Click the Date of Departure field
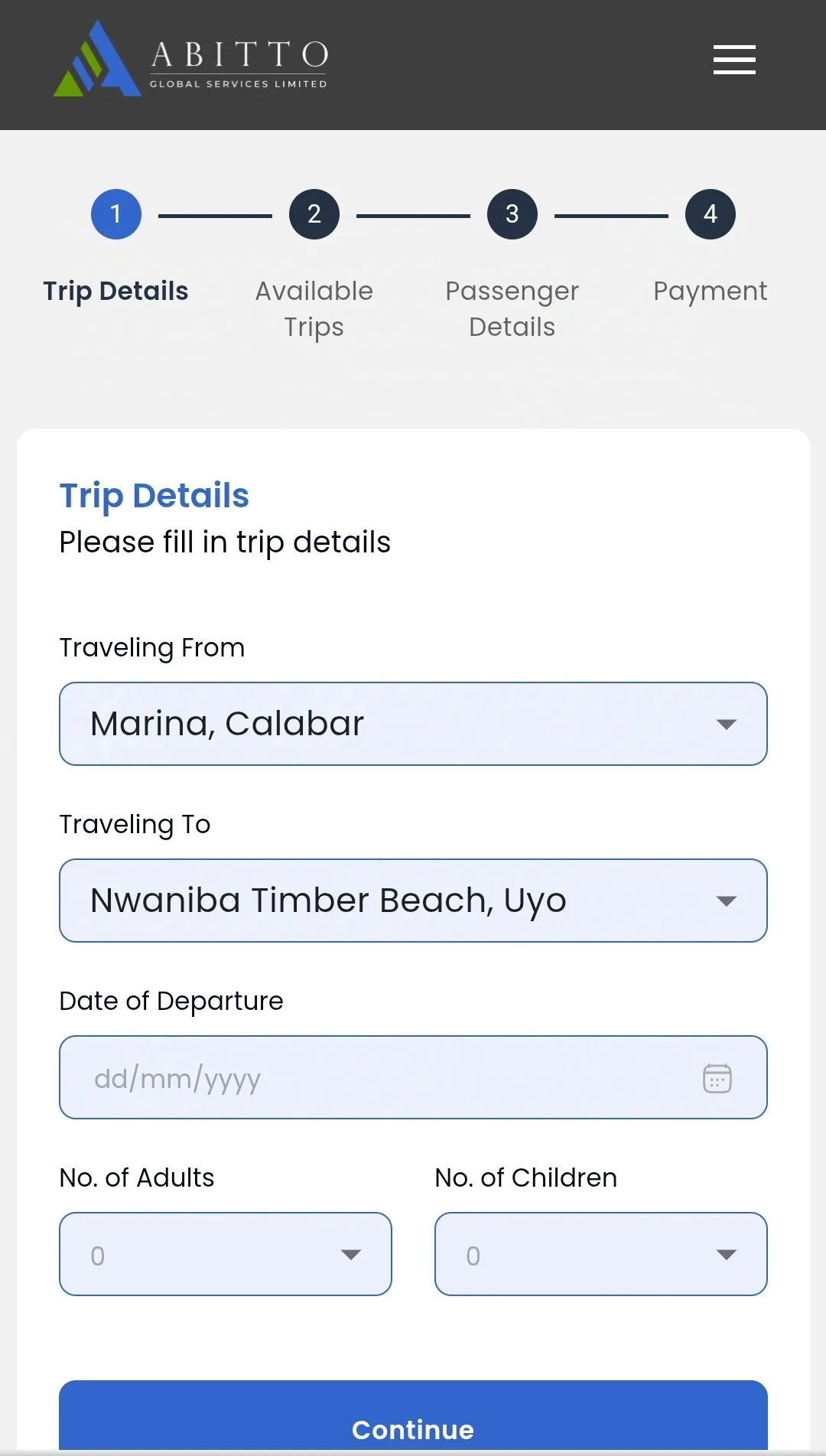The width and height of the screenshot is (826, 1456). tap(382, 1078)
